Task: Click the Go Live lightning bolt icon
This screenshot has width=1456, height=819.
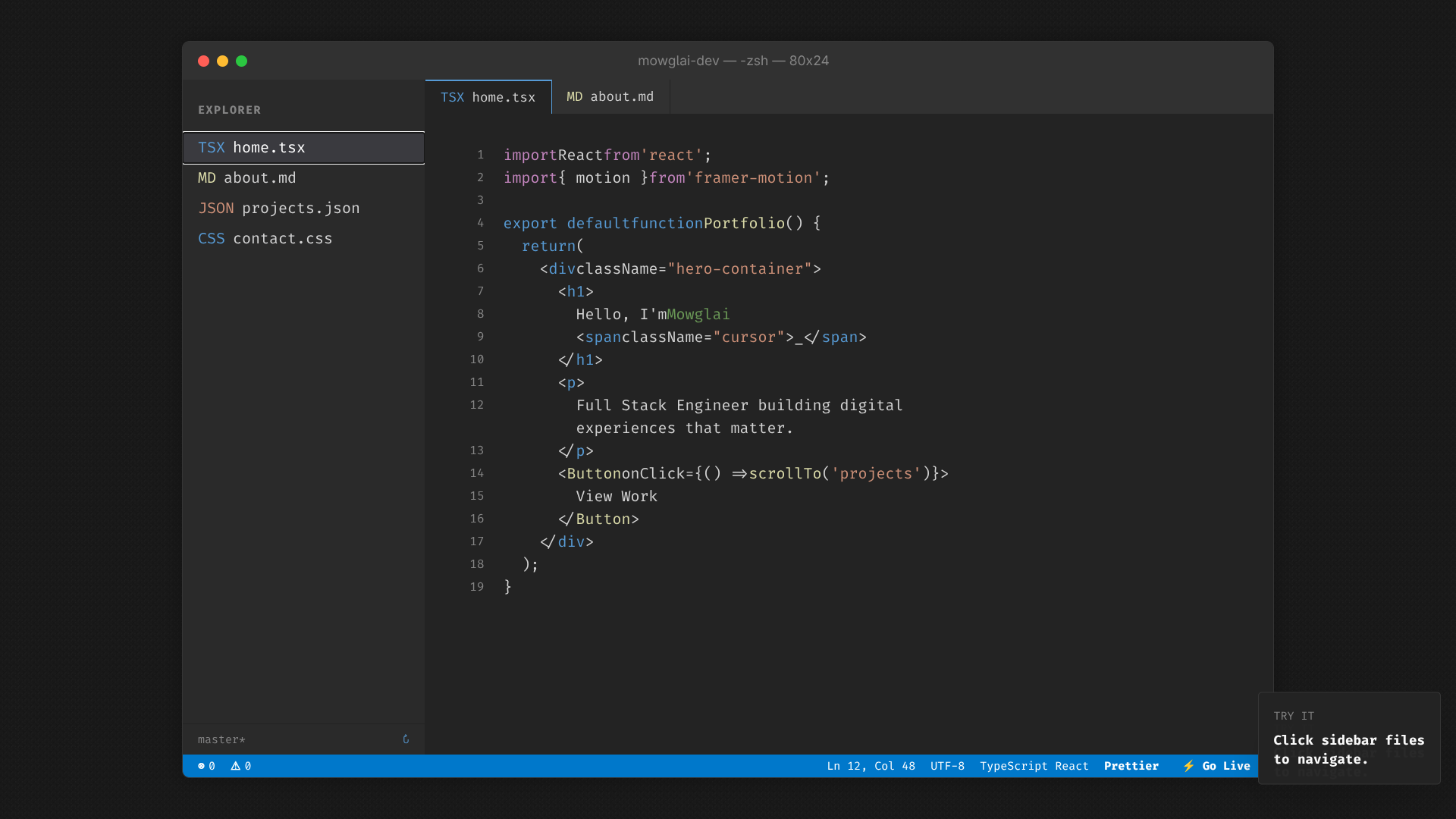Action: pyautogui.click(x=1188, y=766)
